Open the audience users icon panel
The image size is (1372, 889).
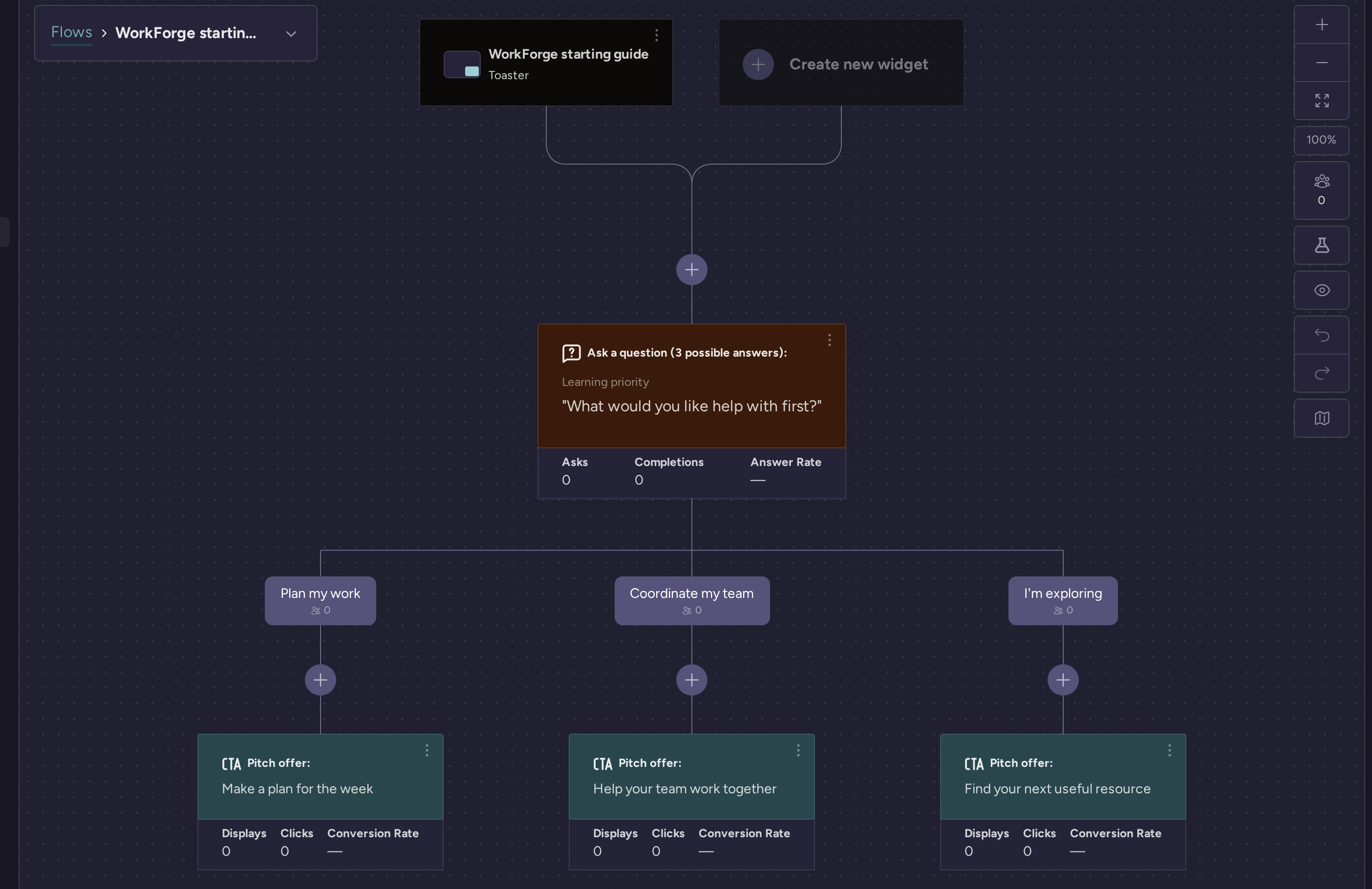pos(1321,190)
